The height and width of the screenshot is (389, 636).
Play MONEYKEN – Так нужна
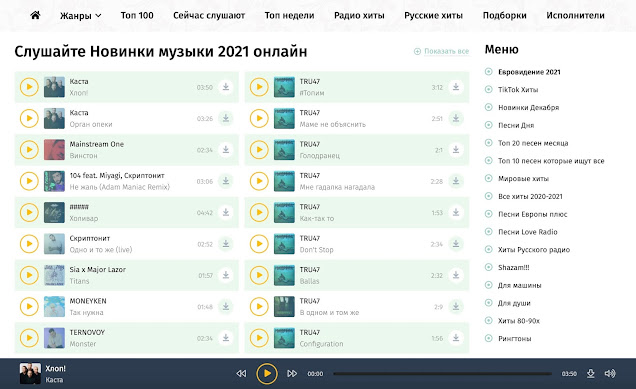29,306
